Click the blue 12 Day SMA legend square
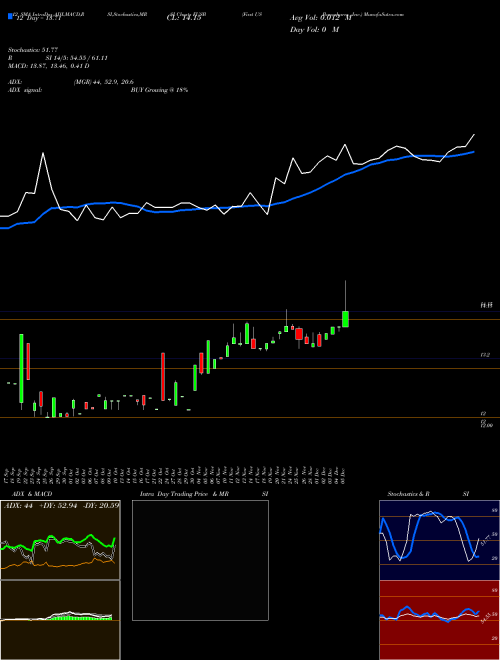 10,17
